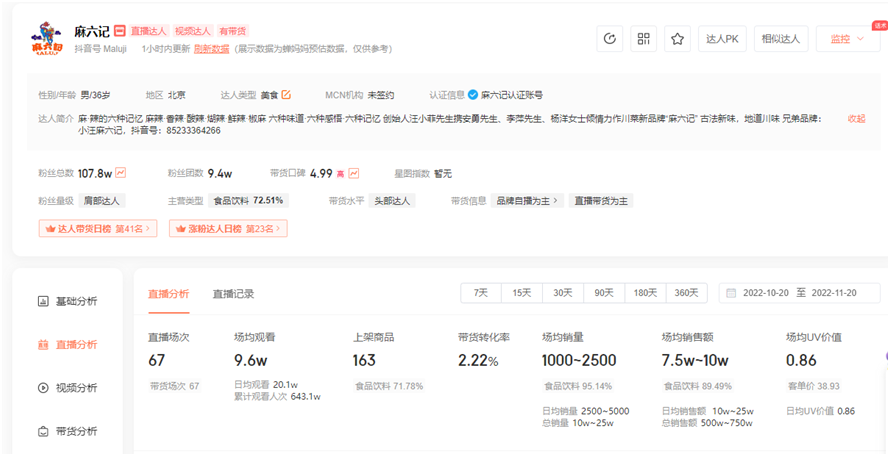Switch to 直播分析 tab
Image resolution: width=890 pixels, height=456 pixels.
point(169,294)
